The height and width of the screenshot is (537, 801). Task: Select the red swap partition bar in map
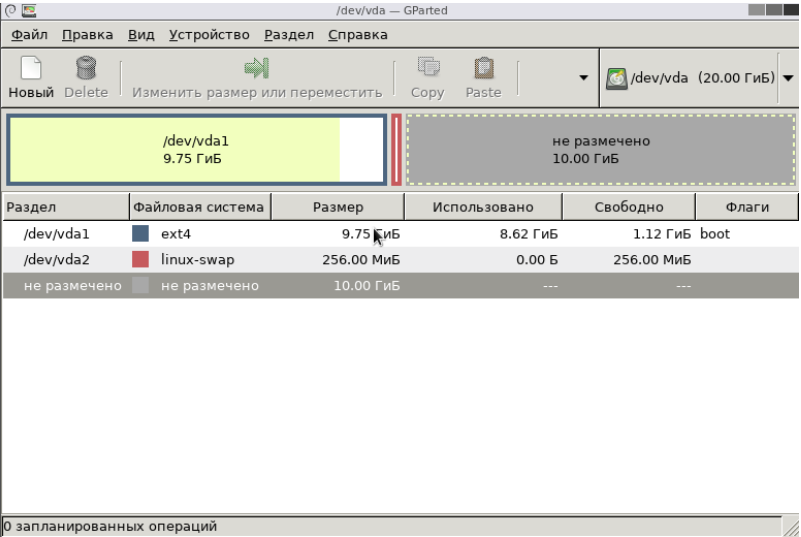pyautogui.click(x=396, y=150)
